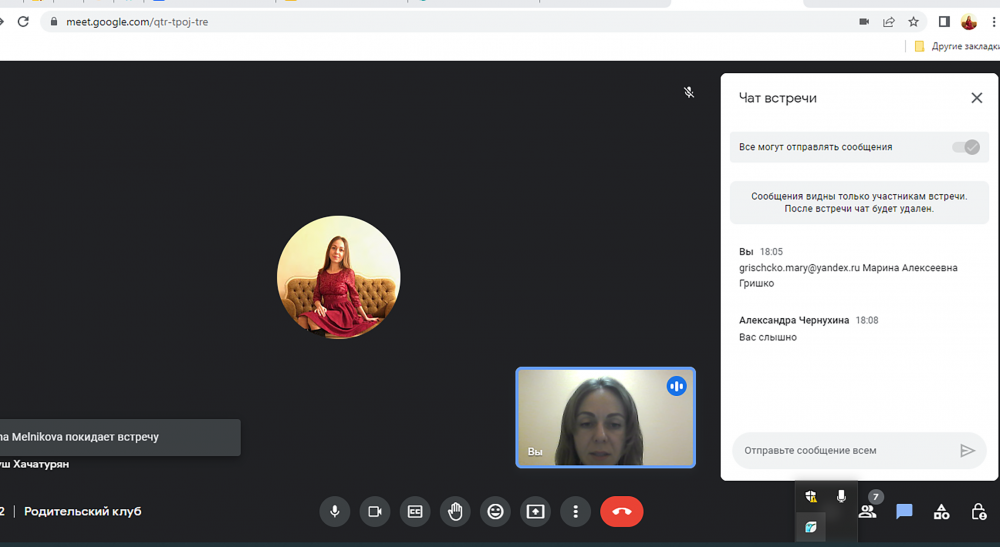Image resolution: width=1000 pixels, height=547 pixels.
Task: Open the Chrome browser menu
Action: (x=992, y=22)
